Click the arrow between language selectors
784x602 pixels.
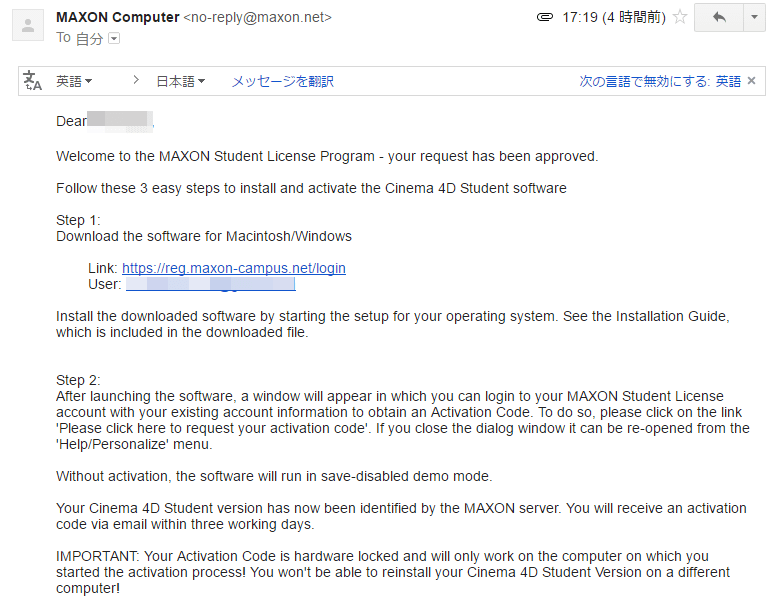point(136,80)
